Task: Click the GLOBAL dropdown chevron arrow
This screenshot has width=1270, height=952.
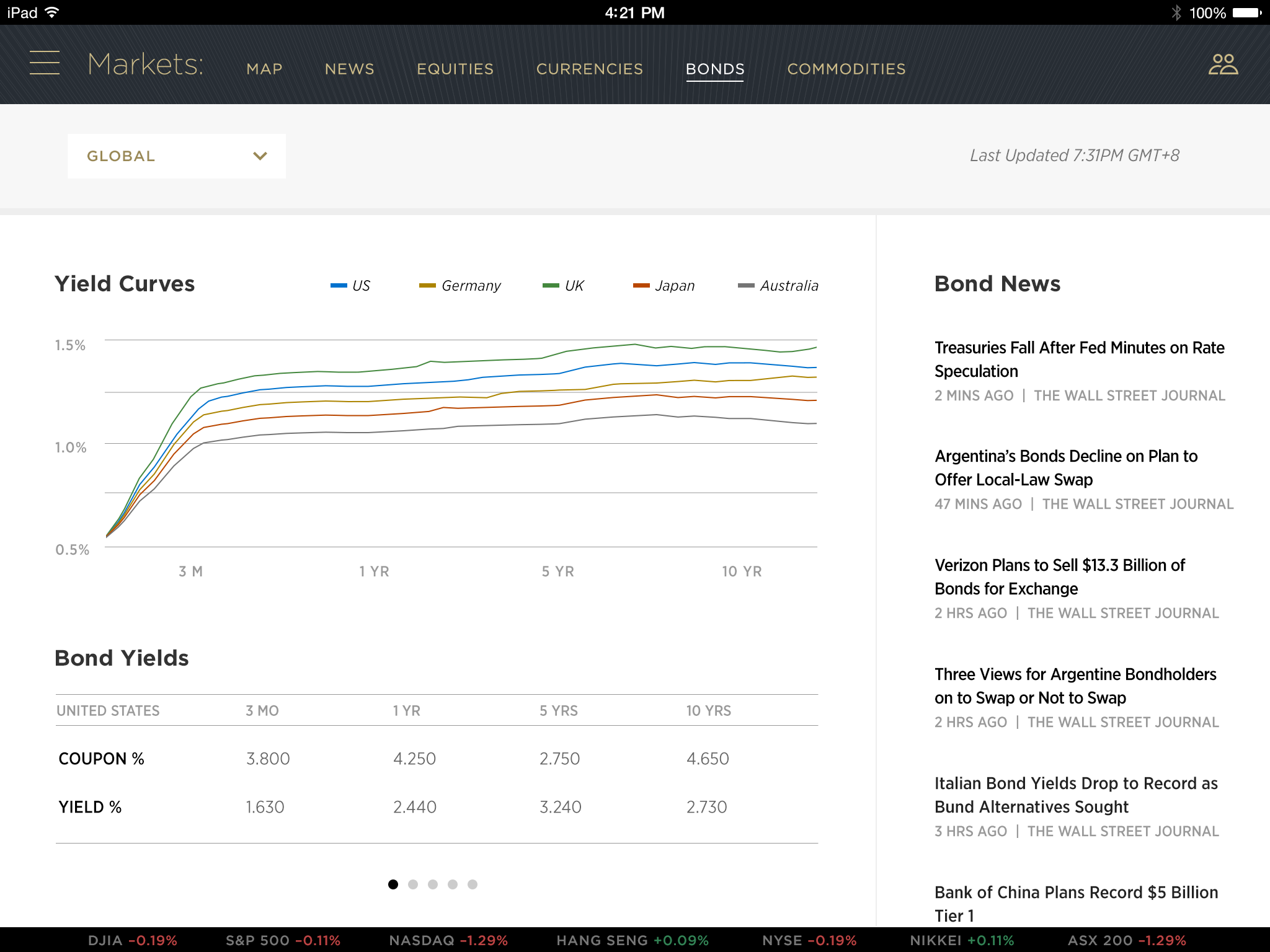Action: pos(260,156)
